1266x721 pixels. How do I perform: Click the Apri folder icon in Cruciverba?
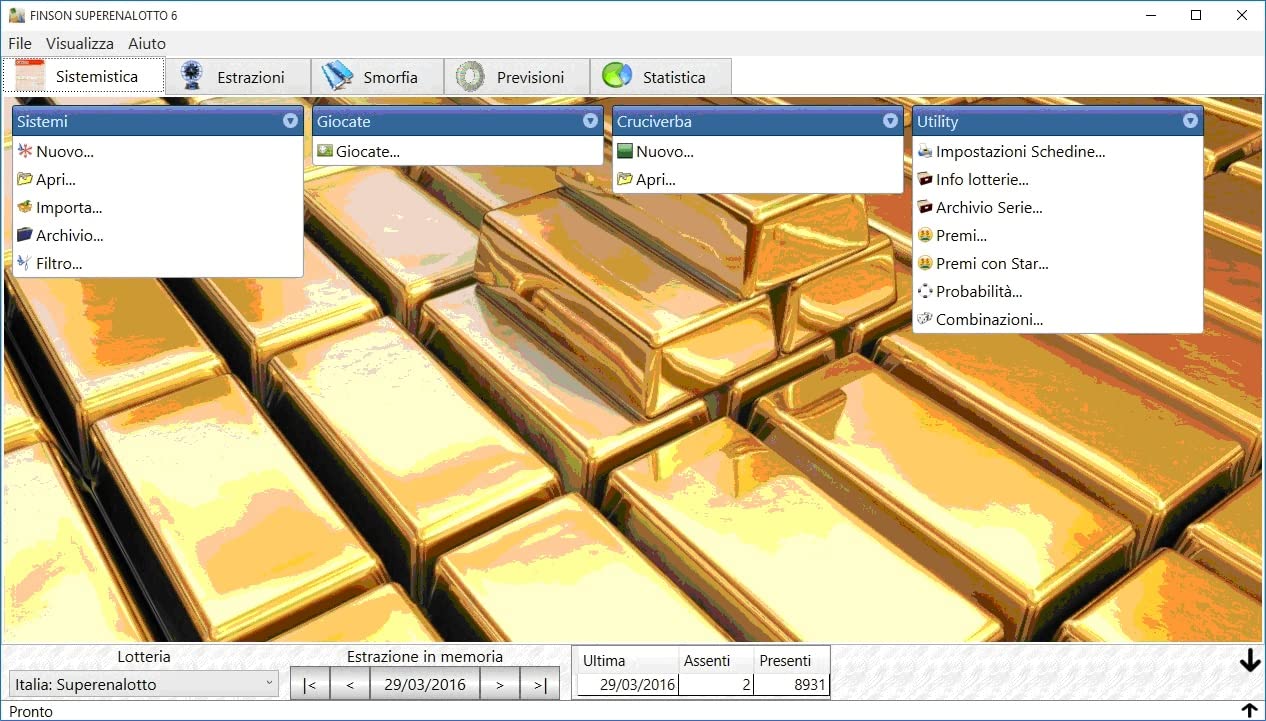[x=625, y=180]
